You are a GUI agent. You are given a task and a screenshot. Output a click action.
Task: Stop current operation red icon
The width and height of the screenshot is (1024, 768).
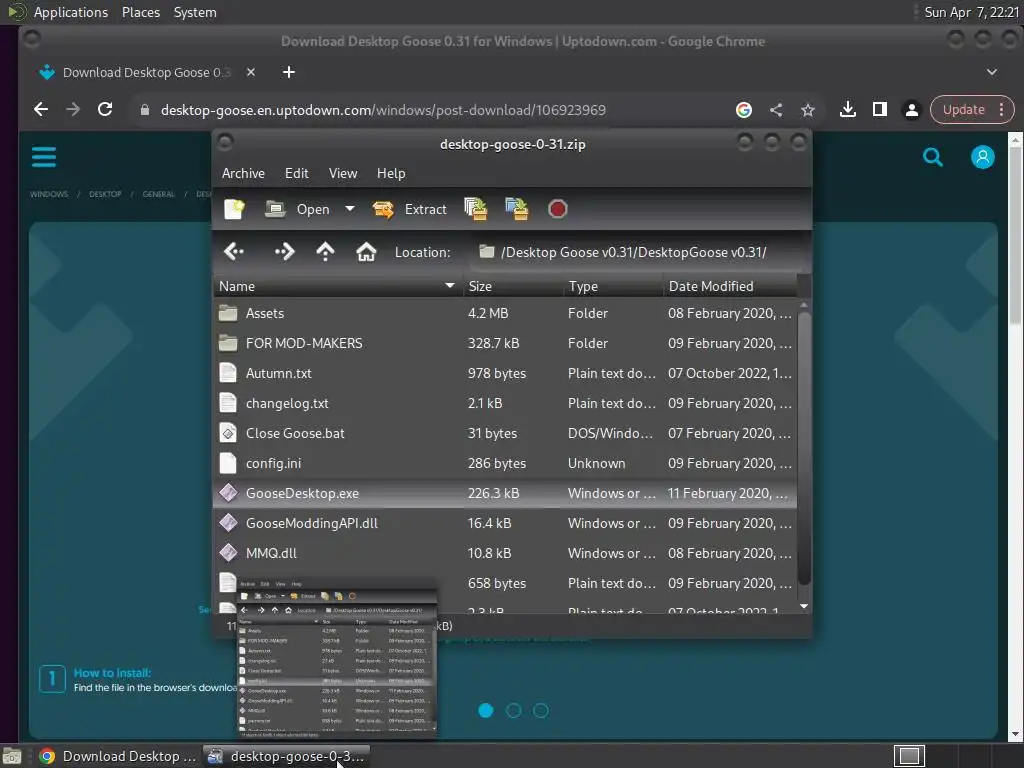click(x=557, y=209)
